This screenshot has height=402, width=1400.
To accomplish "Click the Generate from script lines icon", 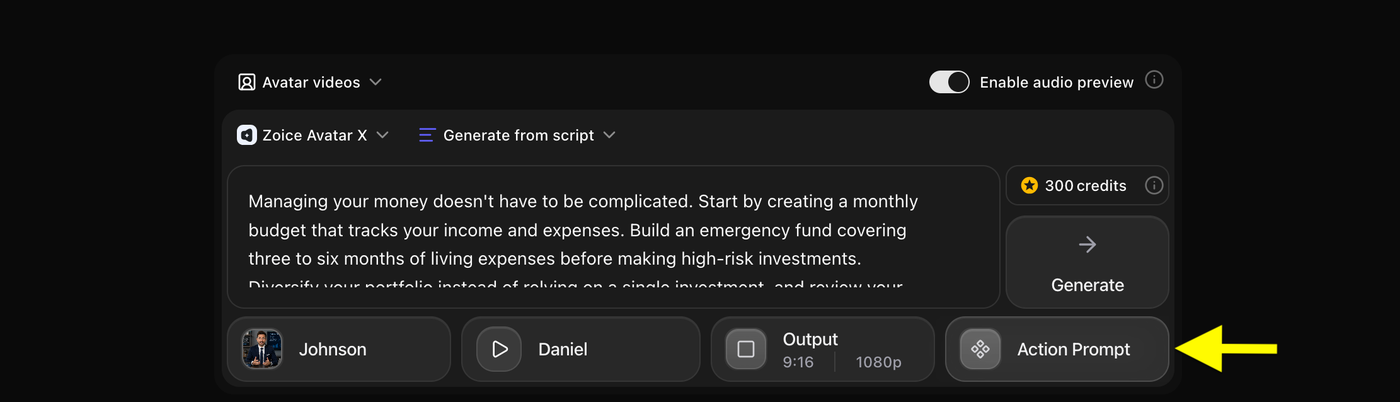I will [x=427, y=135].
